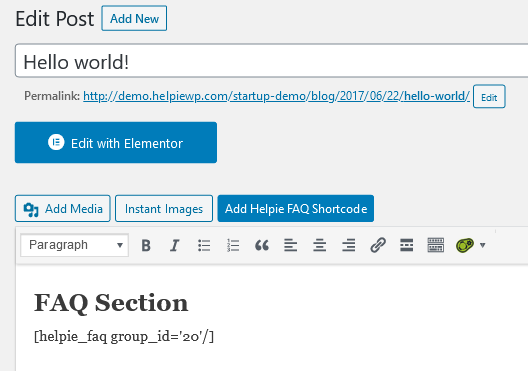
Task: Insert Read More tag
Action: pos(406,245)
